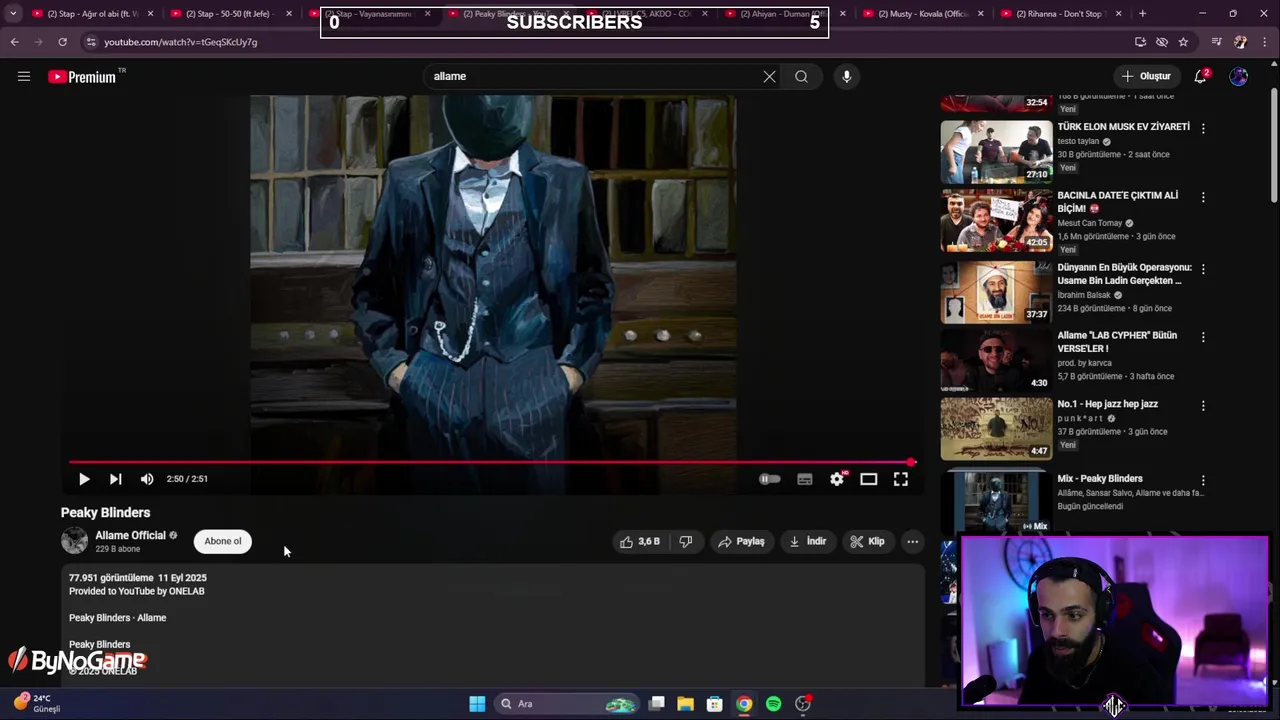Click the tesla taylan channel name
Screen dimensions: 1280x720
[x=1078, y=142]
